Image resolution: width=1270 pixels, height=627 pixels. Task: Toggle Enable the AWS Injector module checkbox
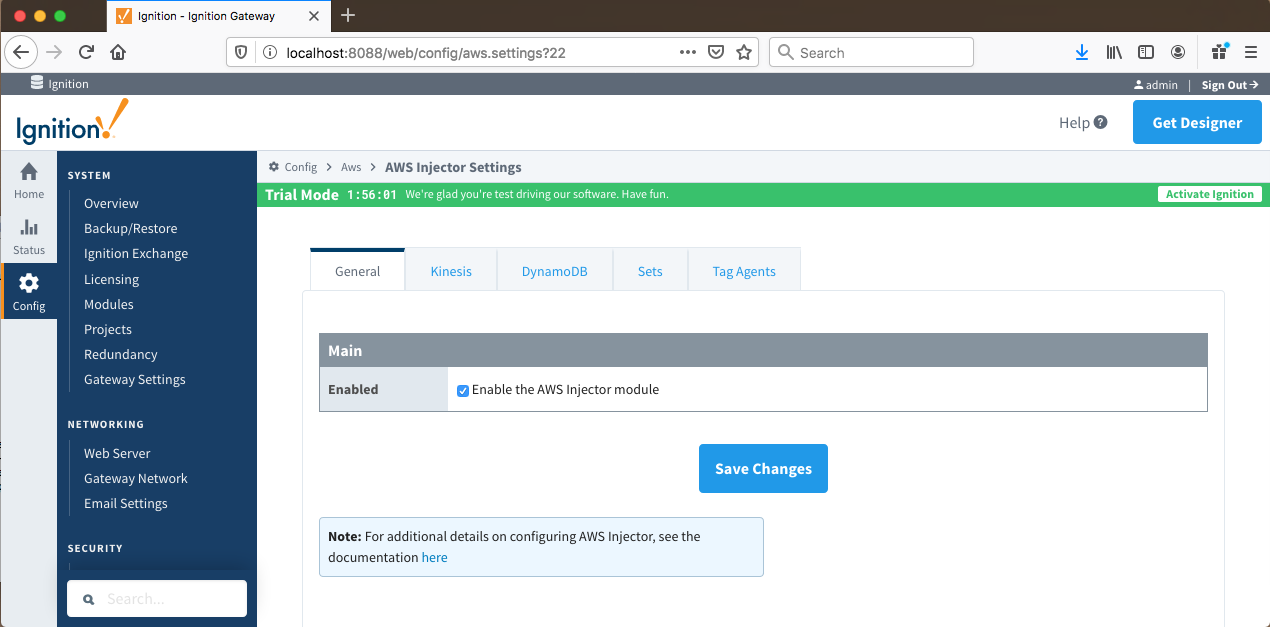tap(463, 390)
